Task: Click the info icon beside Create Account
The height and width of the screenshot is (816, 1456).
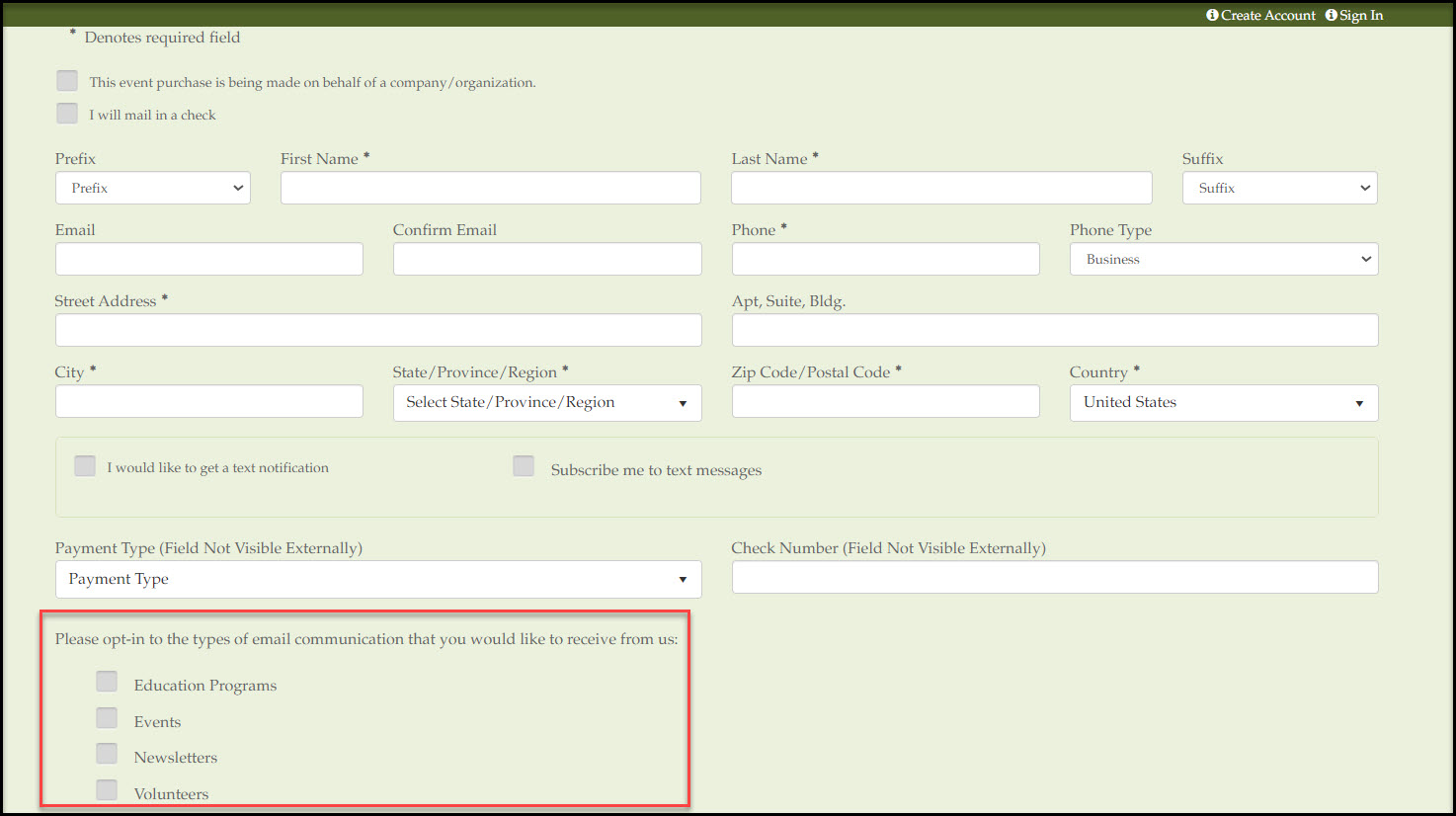Action: [x=1212, y=15]
